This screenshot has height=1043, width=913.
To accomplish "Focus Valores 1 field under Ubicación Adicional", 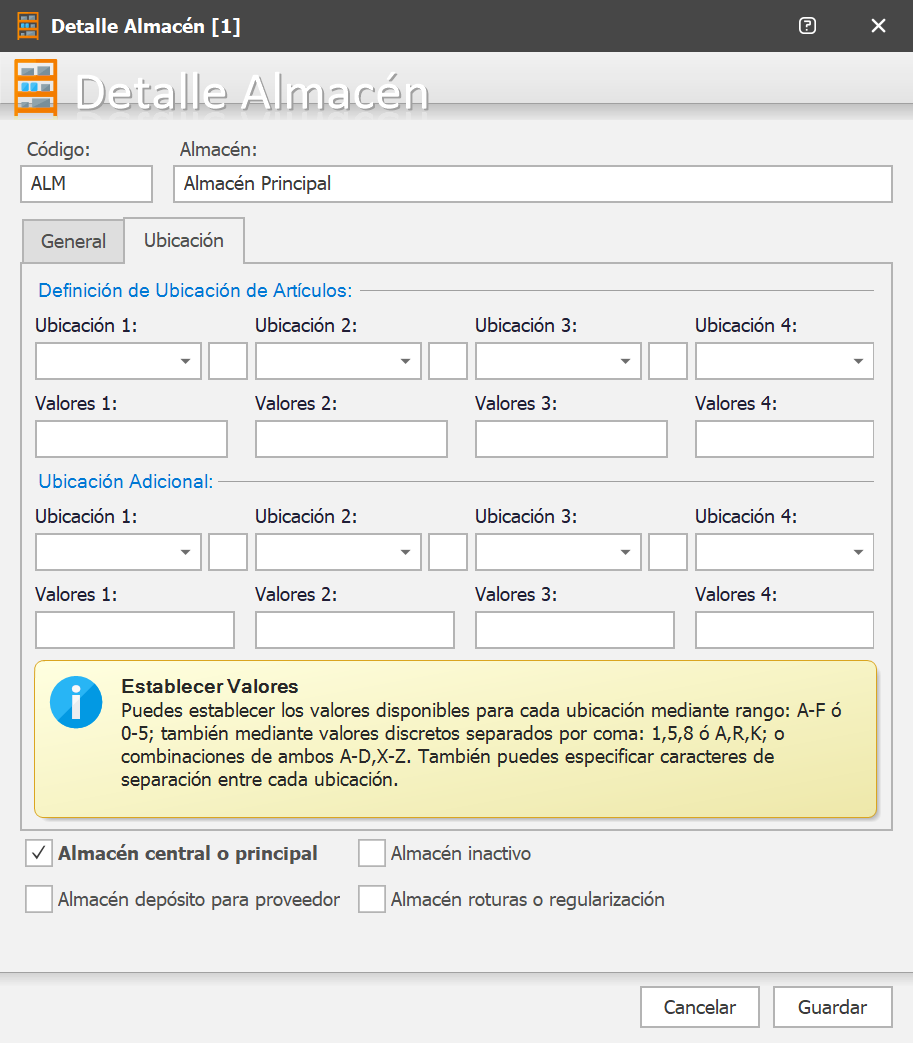I will (135, 630).
